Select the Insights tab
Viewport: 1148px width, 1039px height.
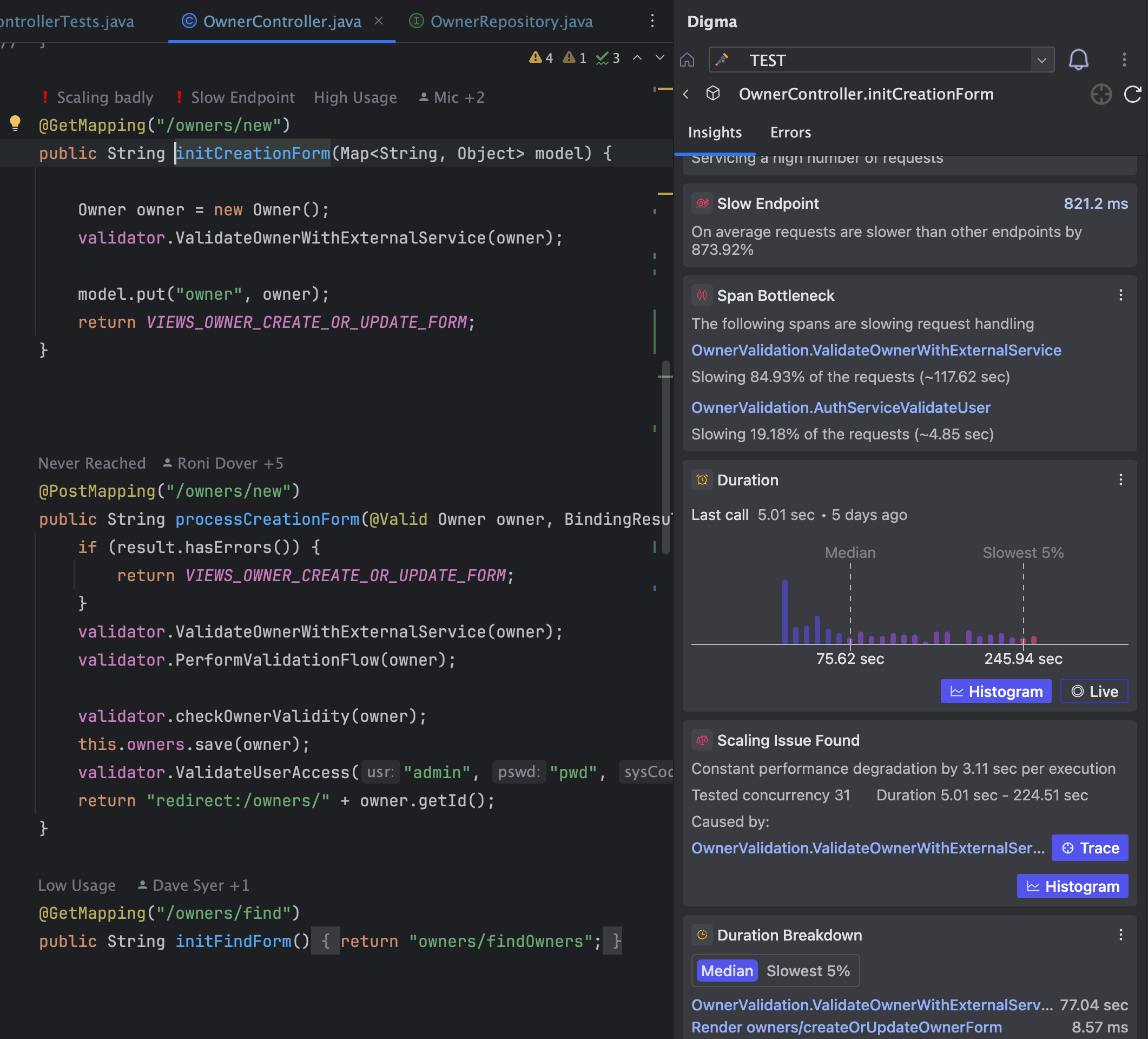[715, 132]
